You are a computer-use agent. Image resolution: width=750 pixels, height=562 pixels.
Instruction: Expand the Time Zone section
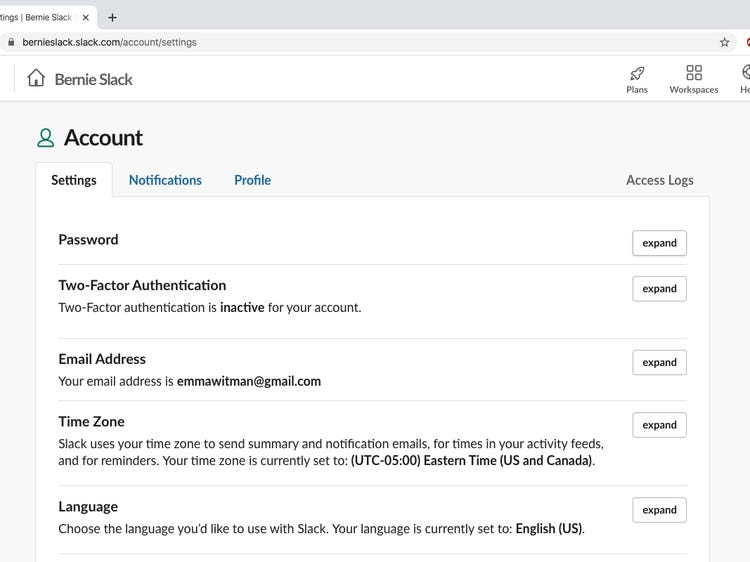click(x=659, y=425)
